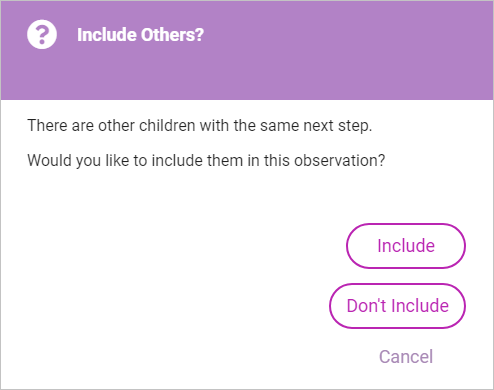Click the 'There are other children' message text
Viewport: 494px width, 390px height.
(199, 126)
